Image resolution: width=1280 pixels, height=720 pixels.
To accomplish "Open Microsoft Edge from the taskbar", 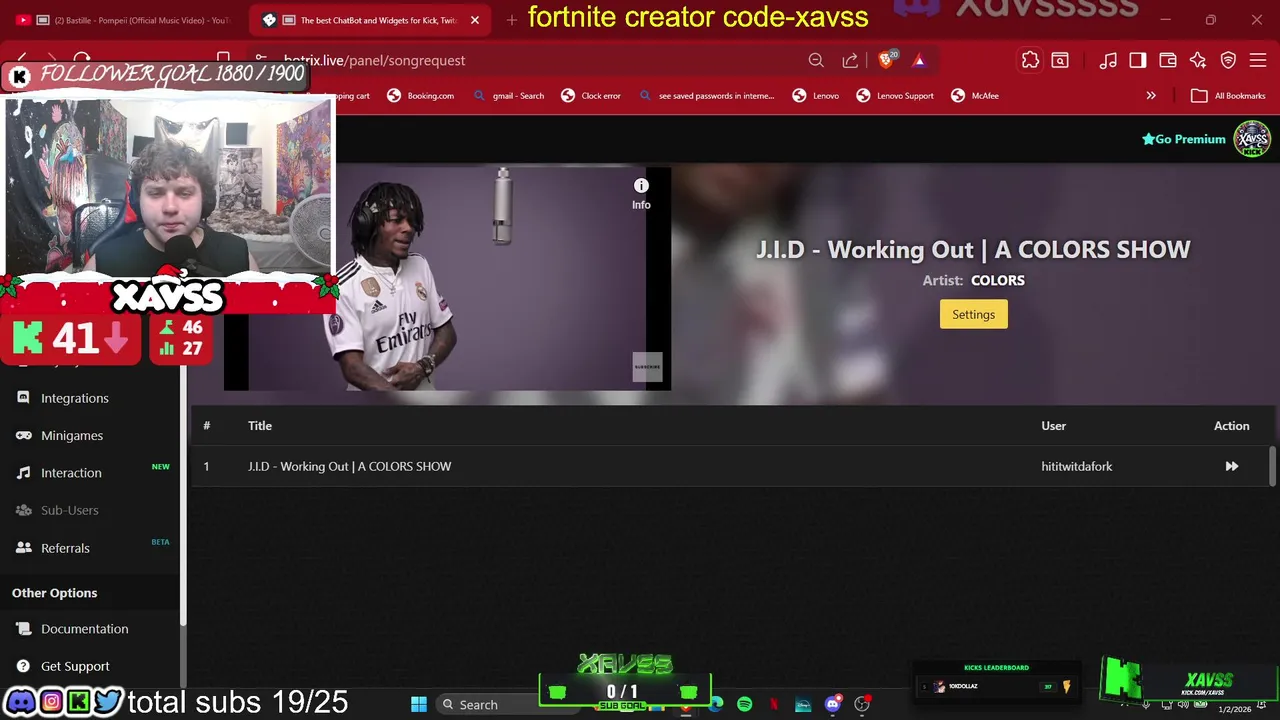I will tap(716, 704).
